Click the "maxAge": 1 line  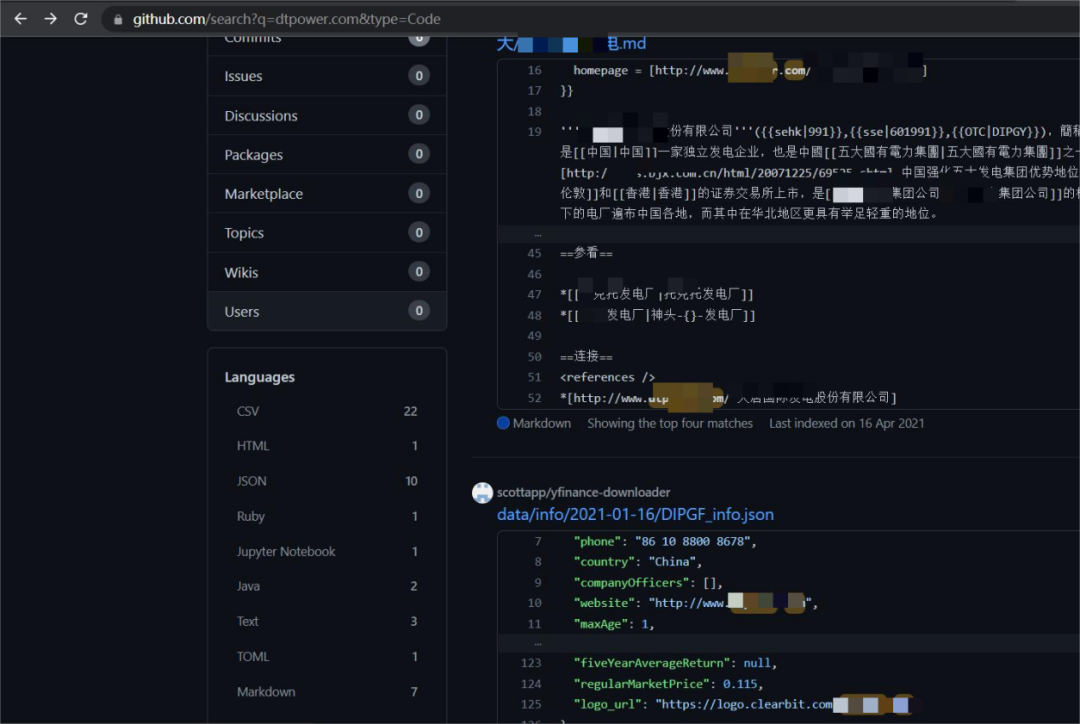614,624
